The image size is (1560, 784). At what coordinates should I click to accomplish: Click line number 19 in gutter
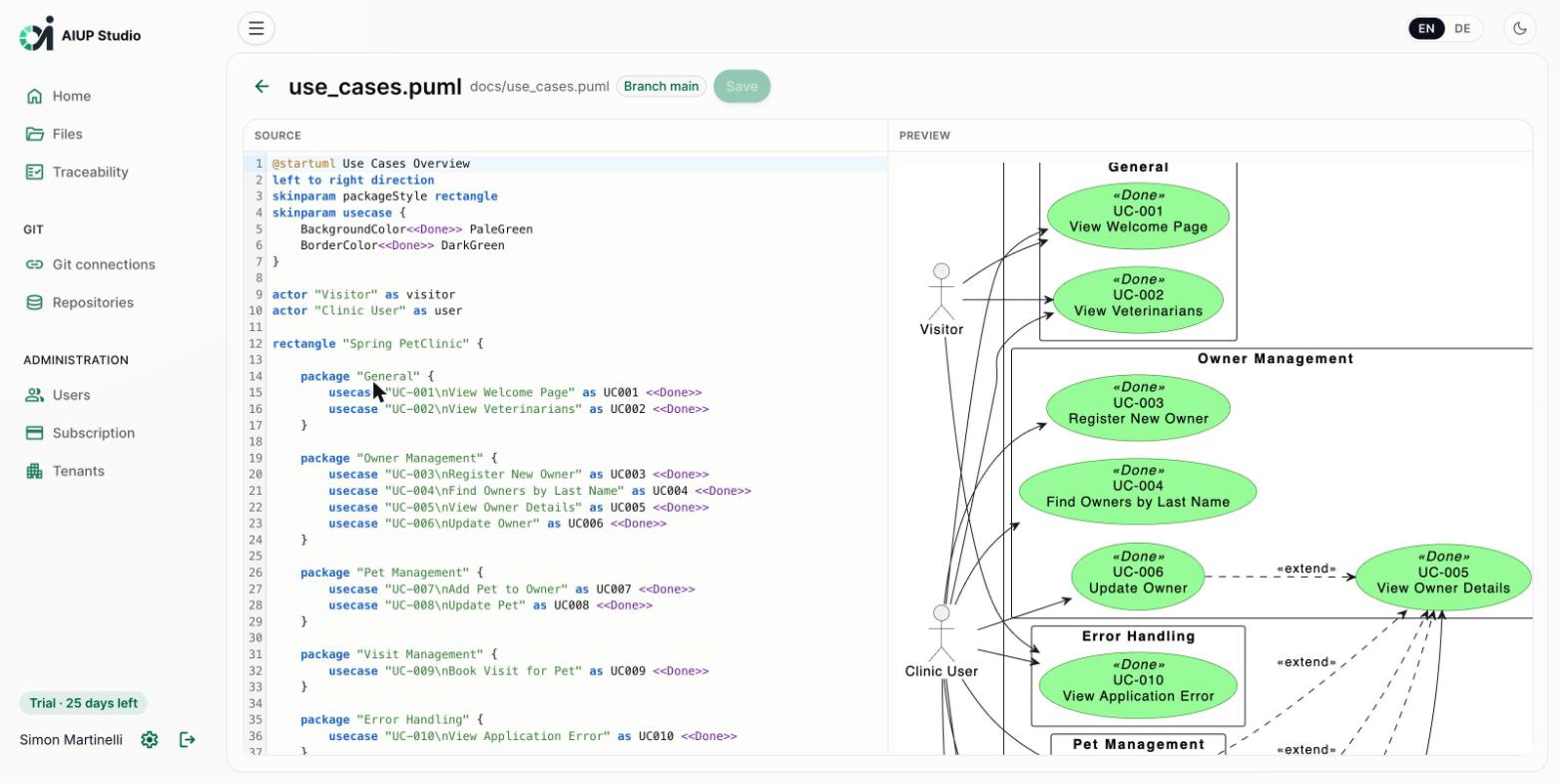pyautogui.click(x=257, y=458)
